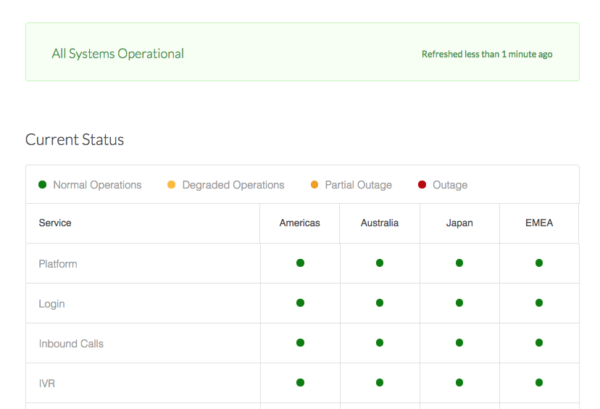Image resolution: width=600 pixels, height=409 pixels.
Task: Click the IVR status dot for EMEA
Action: tap(539, 382)
